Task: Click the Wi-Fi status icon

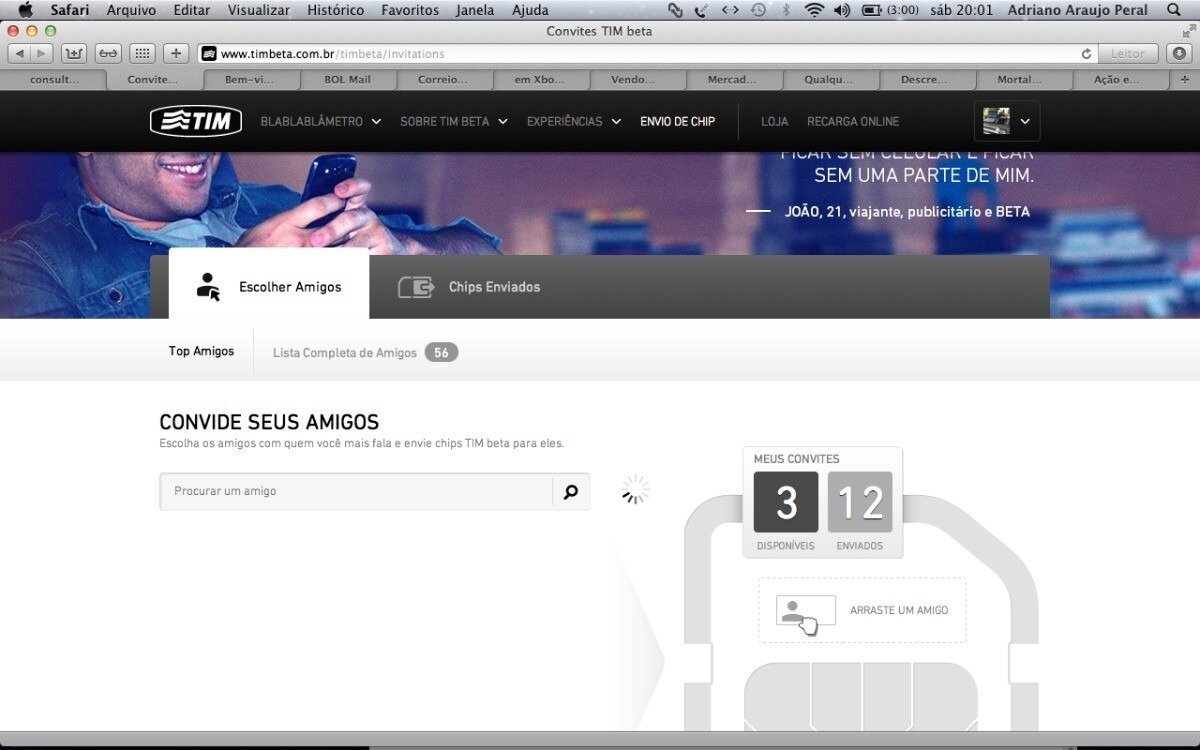Action: click(814, 10)
